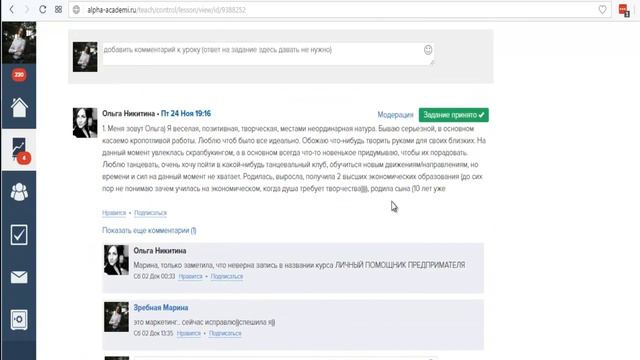640x360 pixels.
Task: Subscribe under Зребная Марина's comment
Action: (x=225, y=333)
